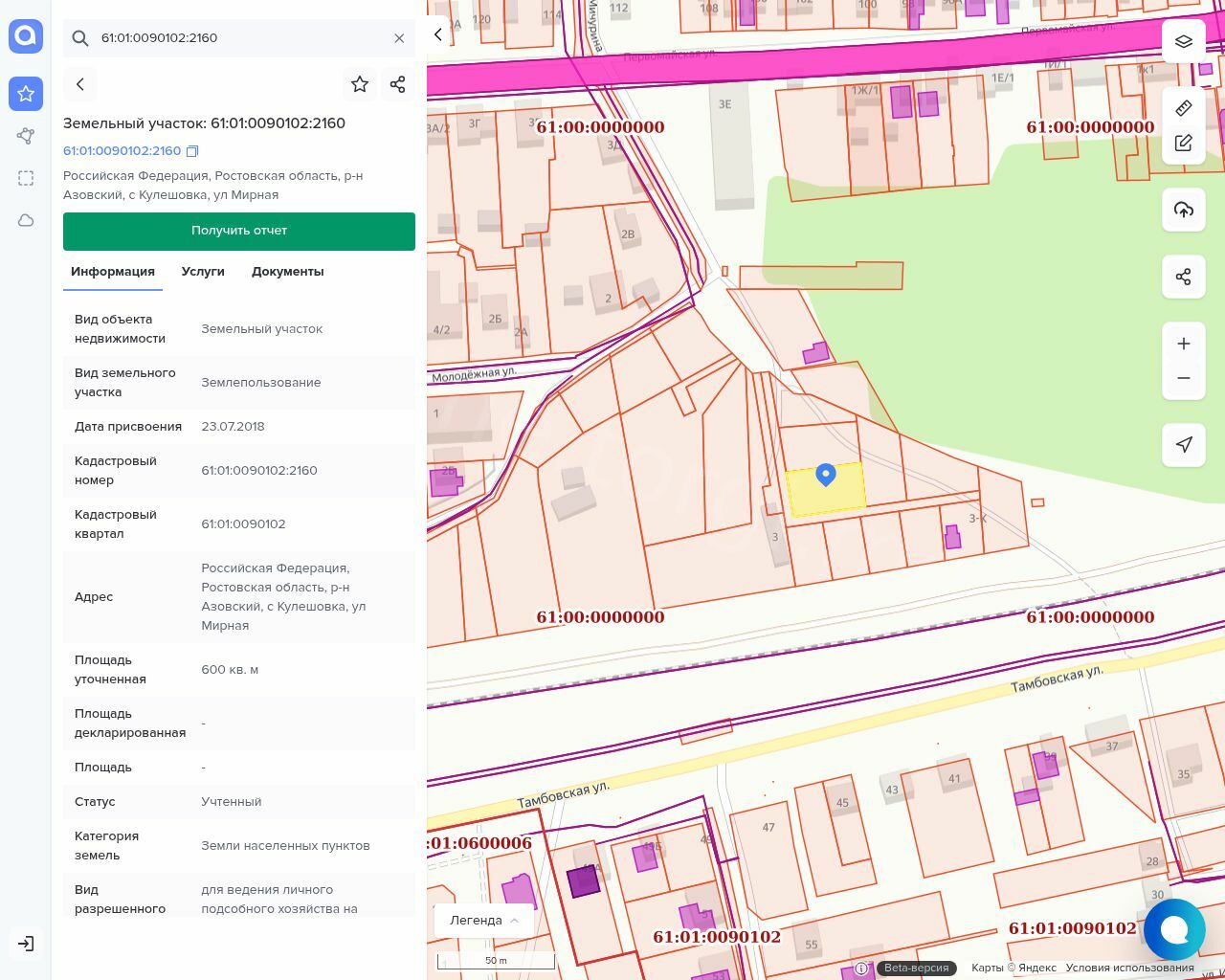Select the ruler measurement tool
Screen dimensions: 1225x980
[1184, 107]
